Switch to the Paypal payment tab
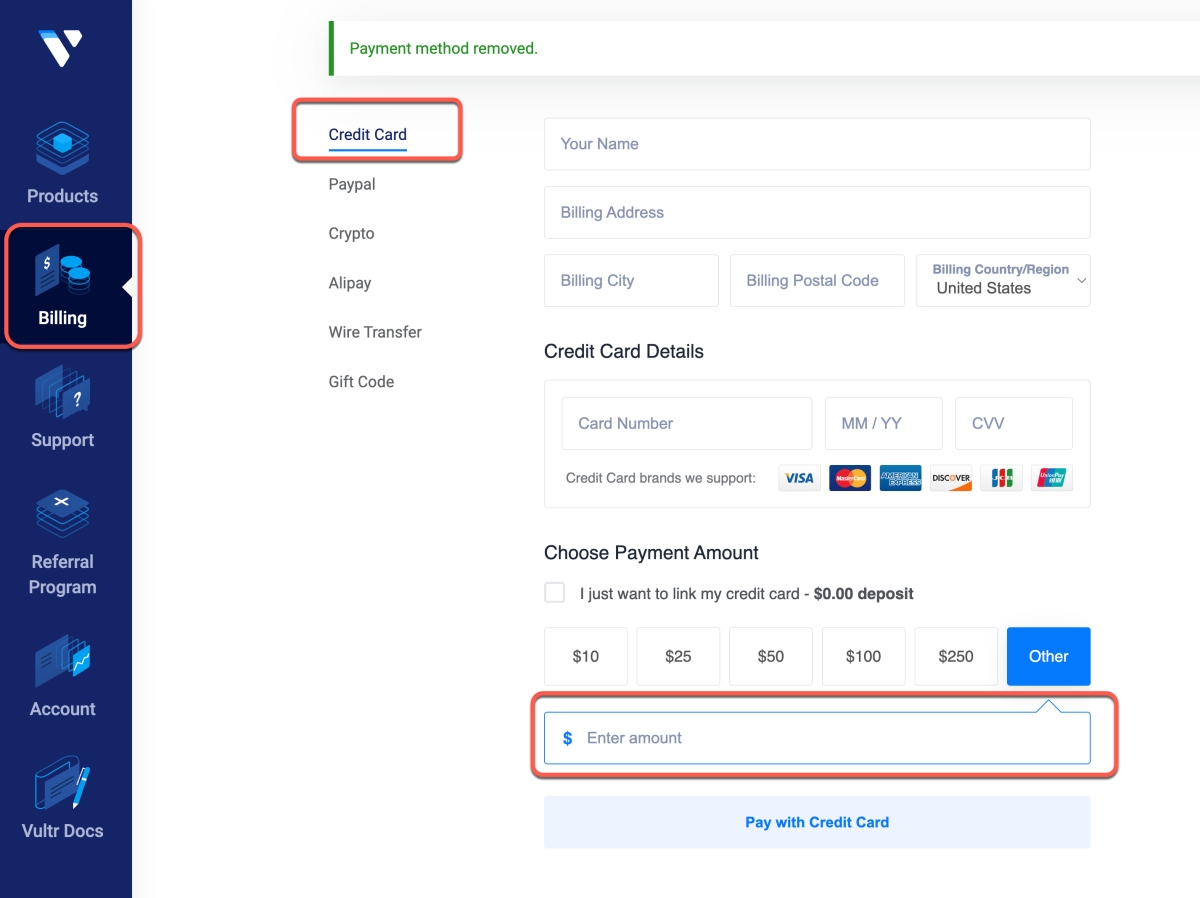Image resolution: width=1200 pixels, height=898 pixels. pyautogui.click(x=352, y=184)
